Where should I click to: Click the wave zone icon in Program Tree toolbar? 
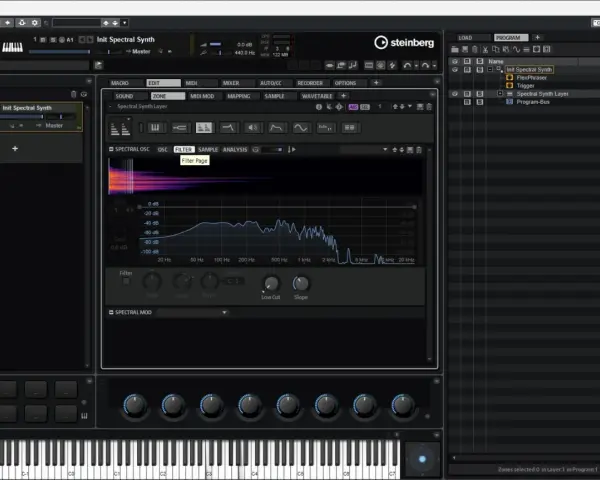(x=516, y=49)
